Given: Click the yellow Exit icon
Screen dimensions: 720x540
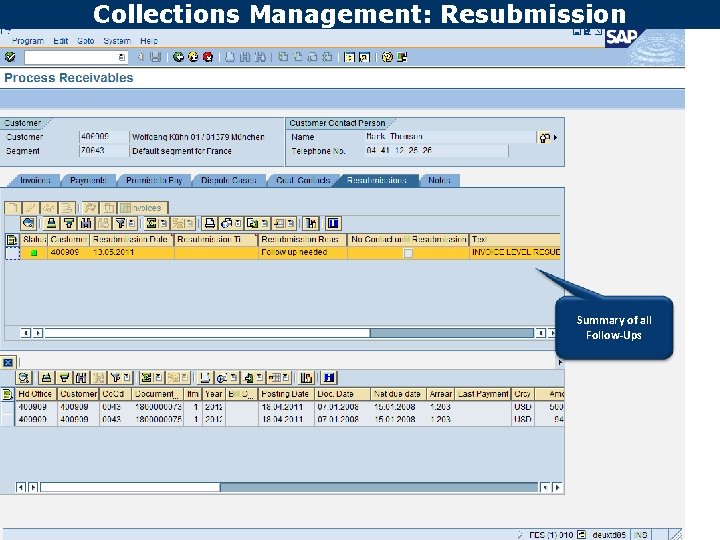Looking at the screenshot, I should click(193, 57).
